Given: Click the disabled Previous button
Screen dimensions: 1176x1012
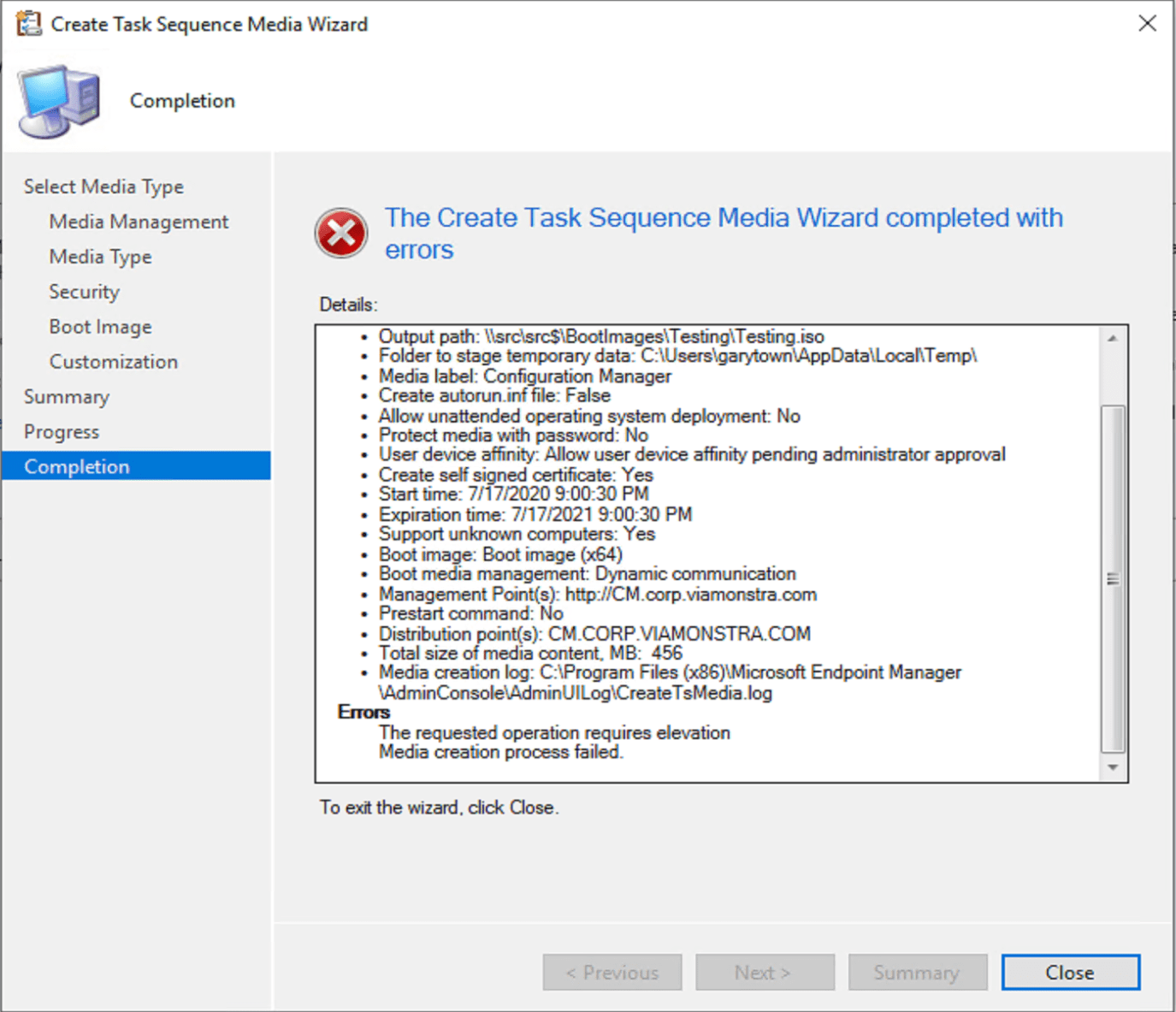Looking at the screenshot, I should (612, 972).
